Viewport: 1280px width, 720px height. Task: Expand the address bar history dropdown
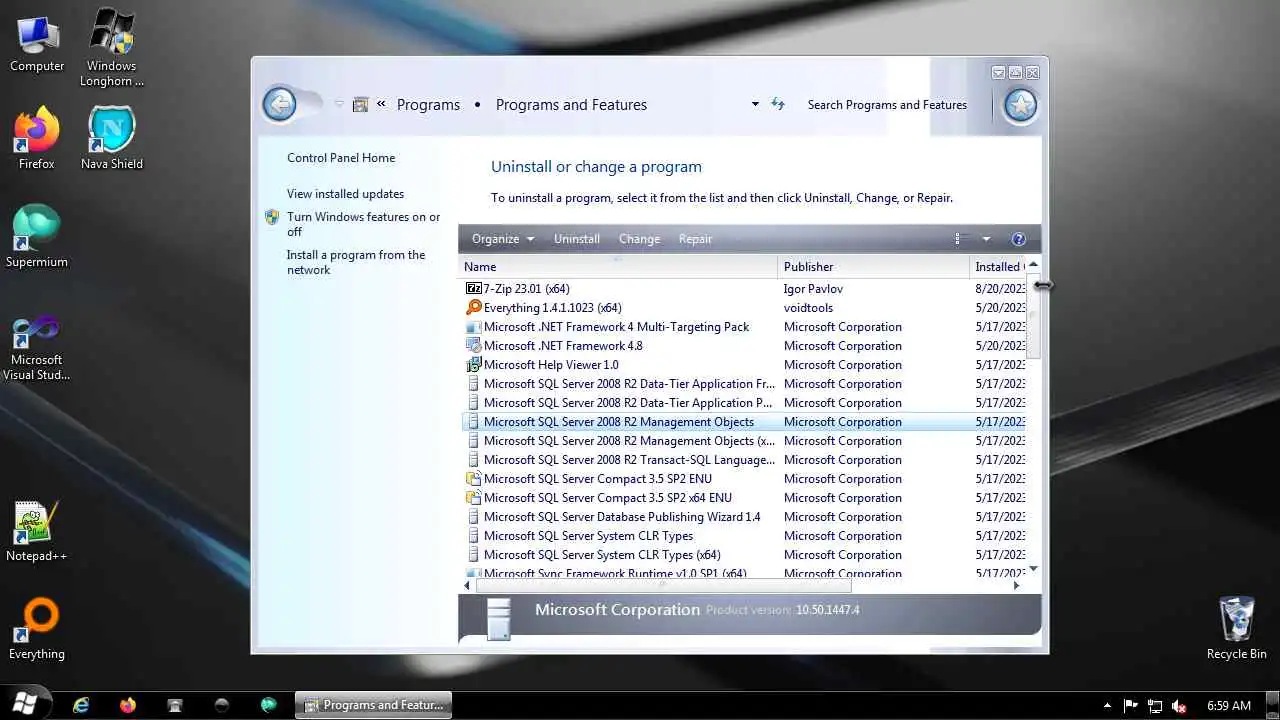[x=755, y=104]
